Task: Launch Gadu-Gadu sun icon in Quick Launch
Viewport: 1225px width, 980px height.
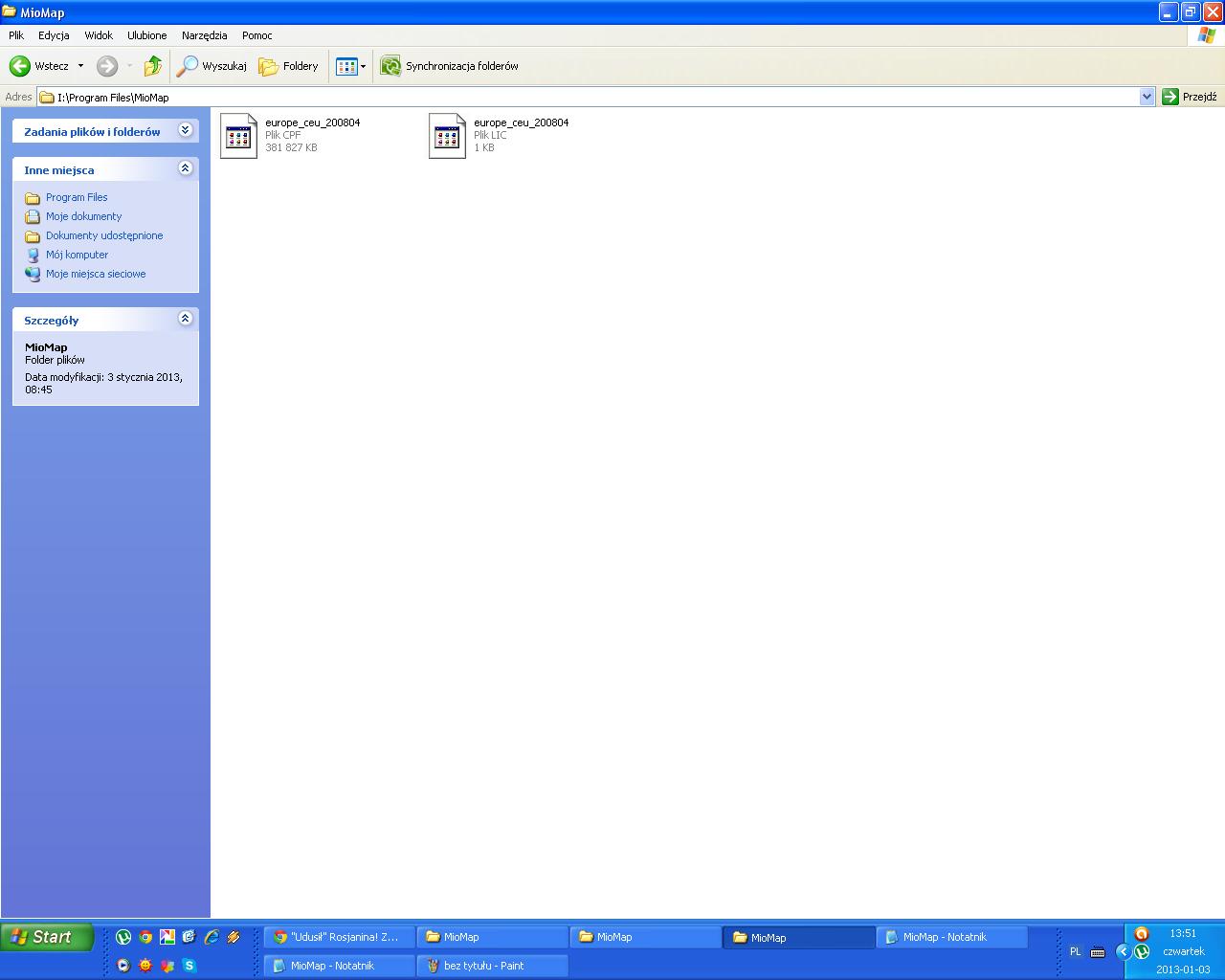Action: tap(145, 966)
